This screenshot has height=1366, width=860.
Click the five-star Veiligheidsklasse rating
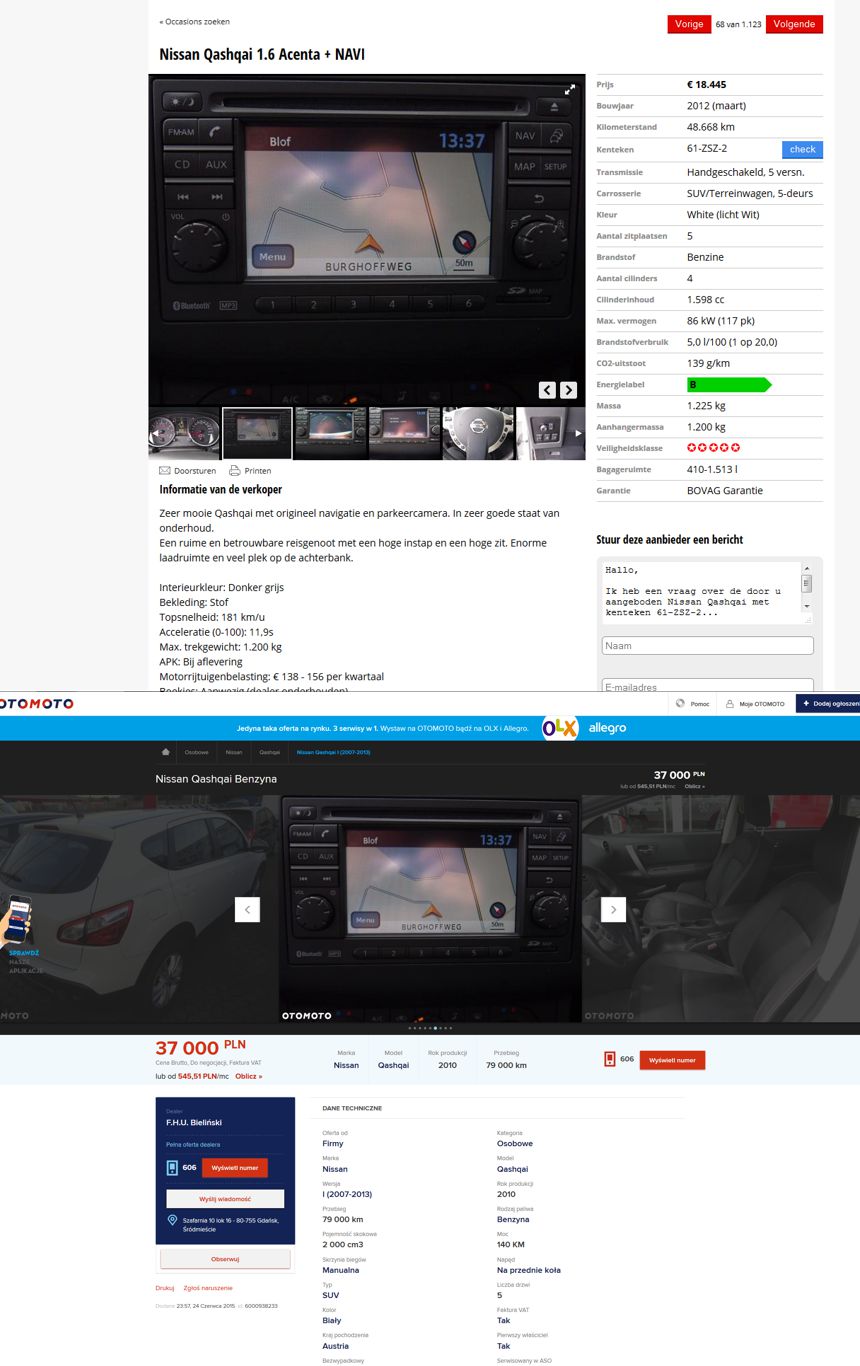pos(714,448)
